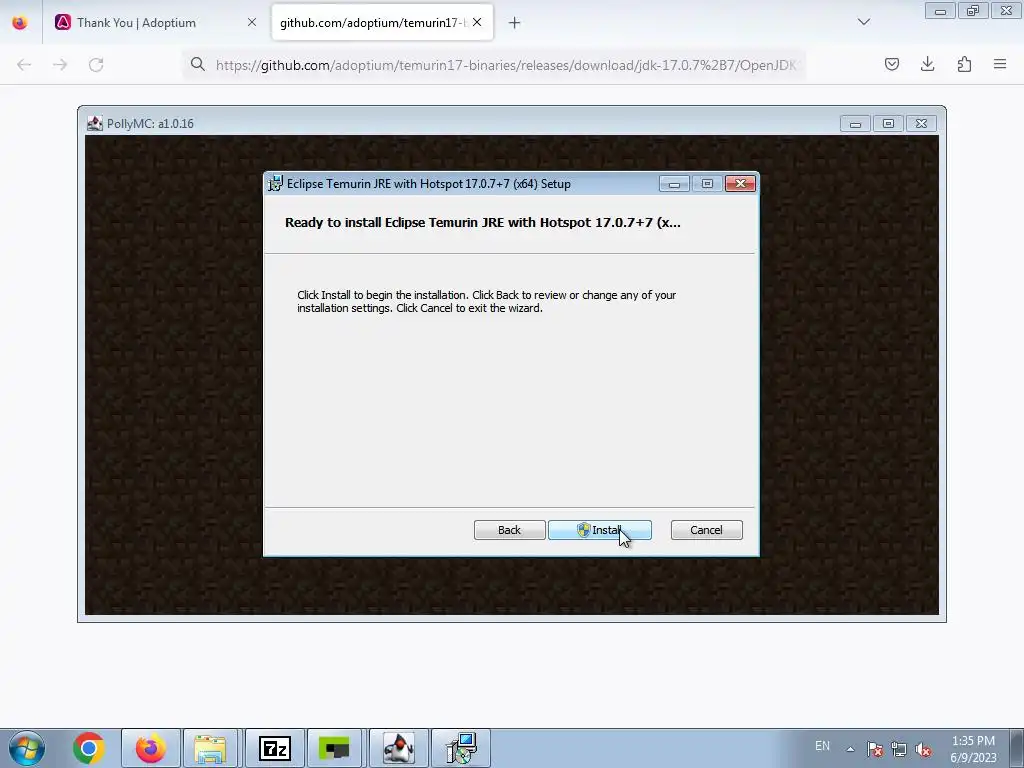
Task: Close the Thank You | Adoptium tab
Action: click(x=251, y=22)
